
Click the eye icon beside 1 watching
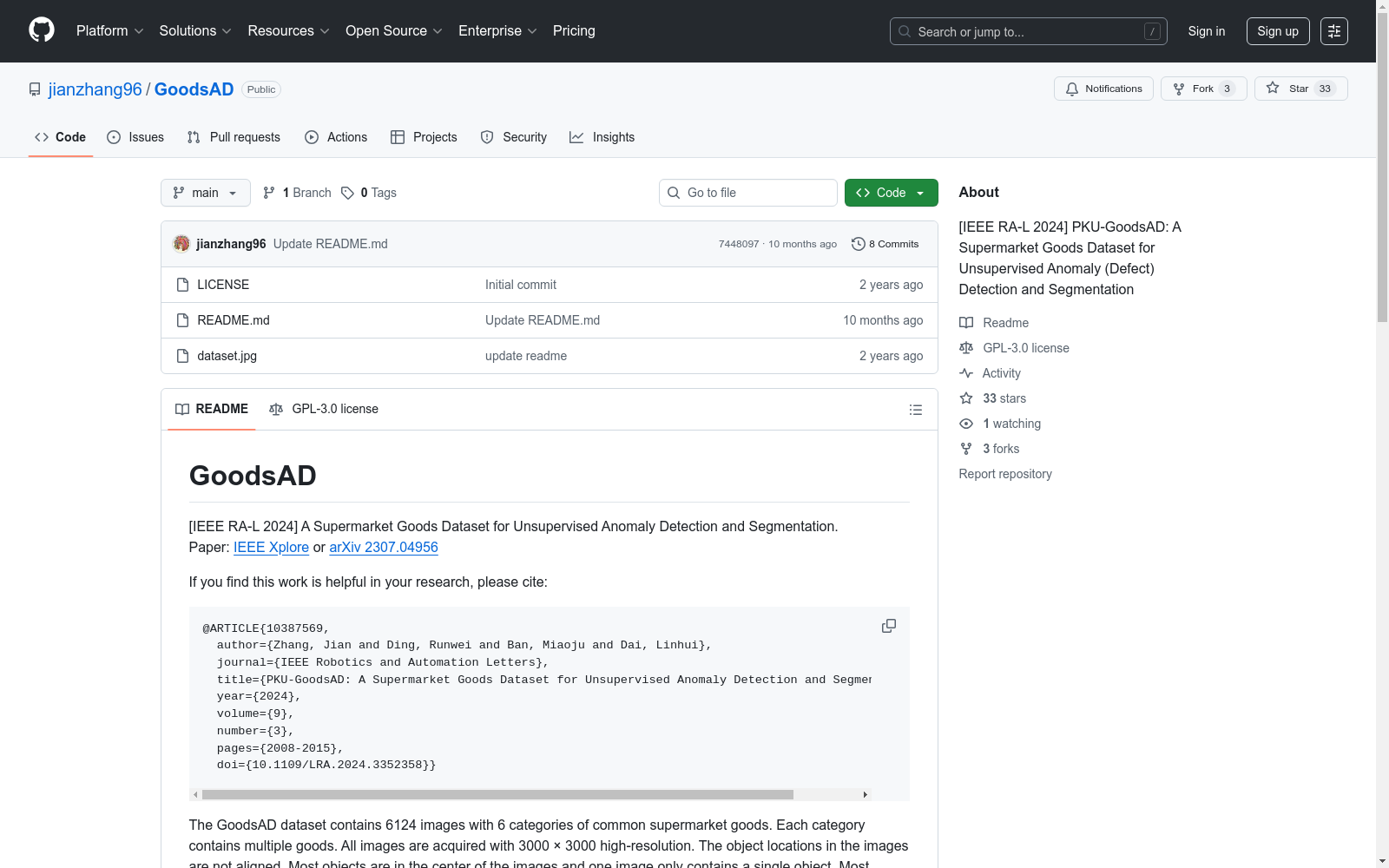click(966, 424)
